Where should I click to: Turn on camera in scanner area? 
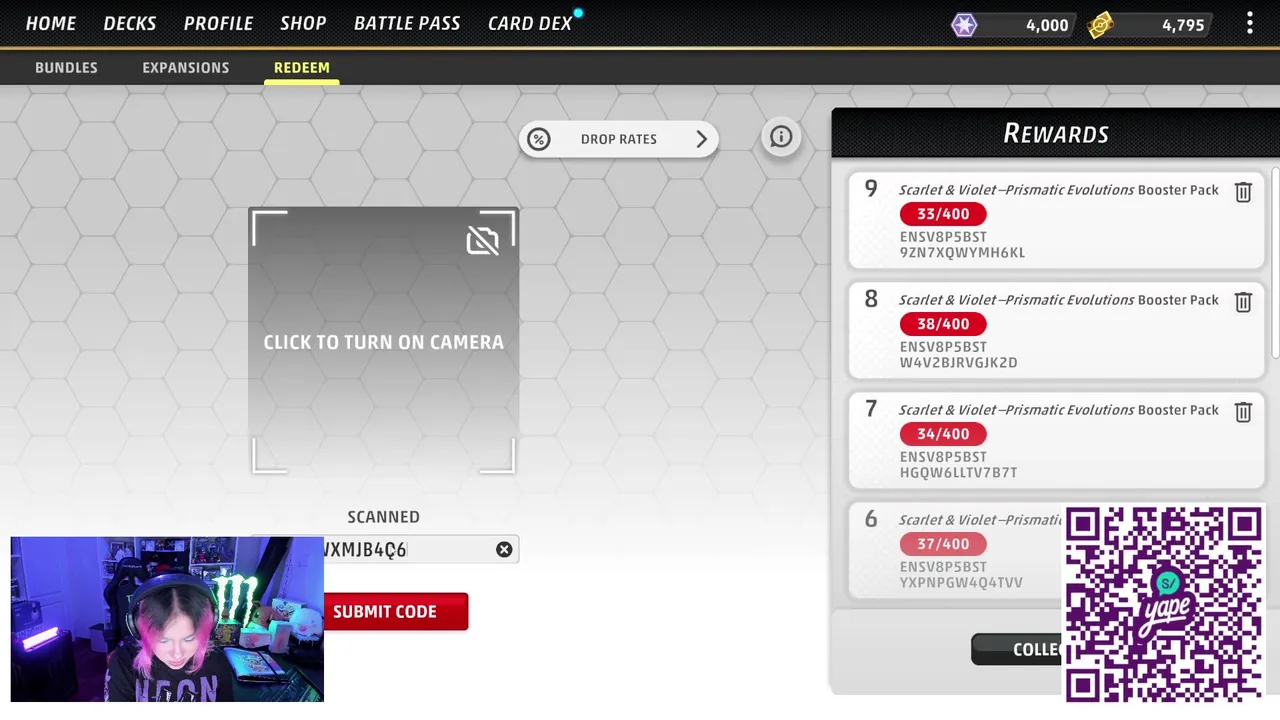pos(383,341)
